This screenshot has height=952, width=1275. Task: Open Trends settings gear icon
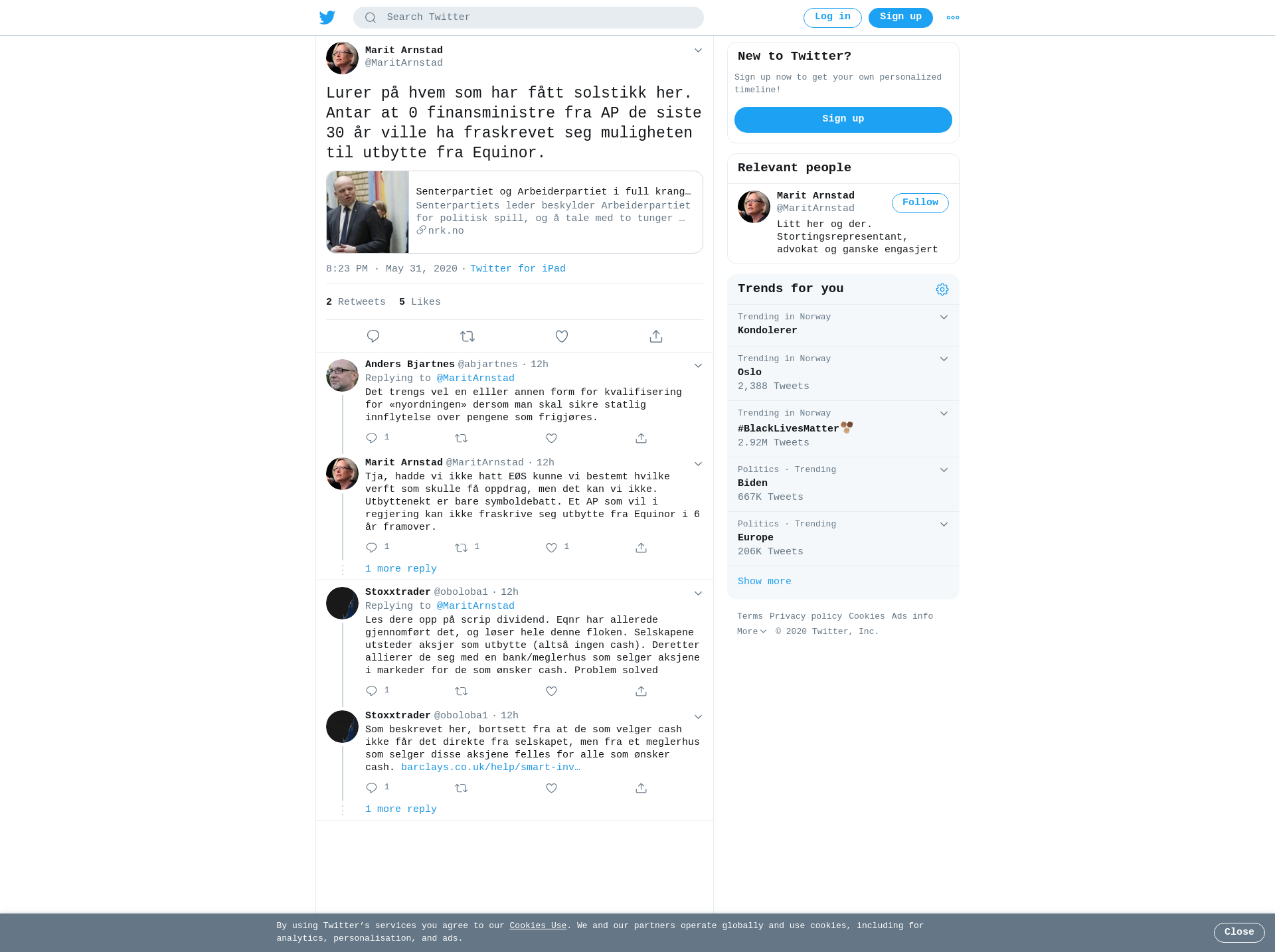pyautogui.click(x=942, y=289)
